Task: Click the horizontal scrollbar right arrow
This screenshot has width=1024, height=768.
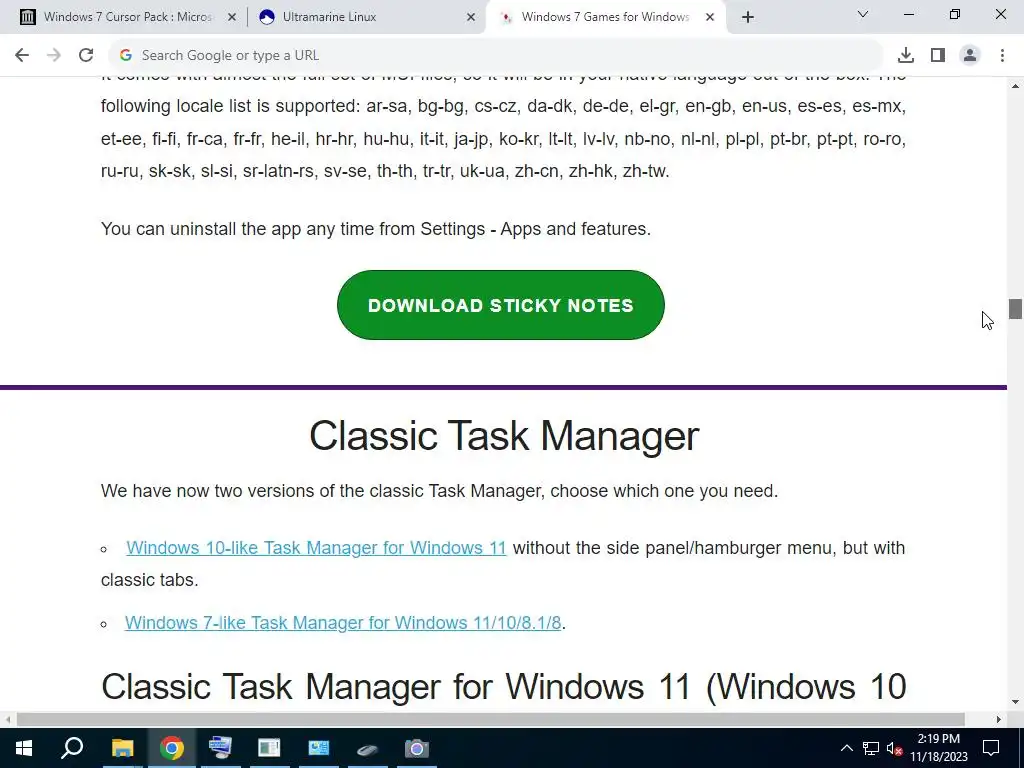Action: [x=999, y=720]
